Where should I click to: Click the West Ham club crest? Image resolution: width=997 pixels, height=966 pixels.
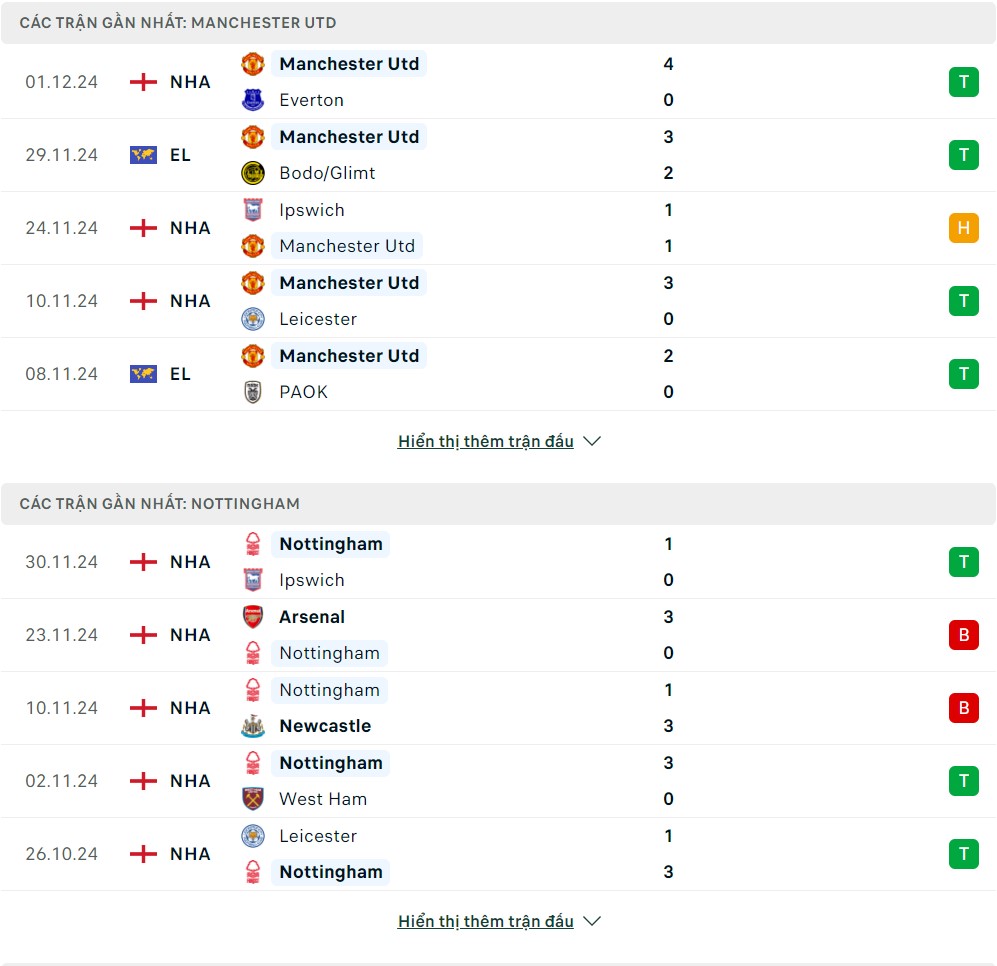[x=253, y=799]
